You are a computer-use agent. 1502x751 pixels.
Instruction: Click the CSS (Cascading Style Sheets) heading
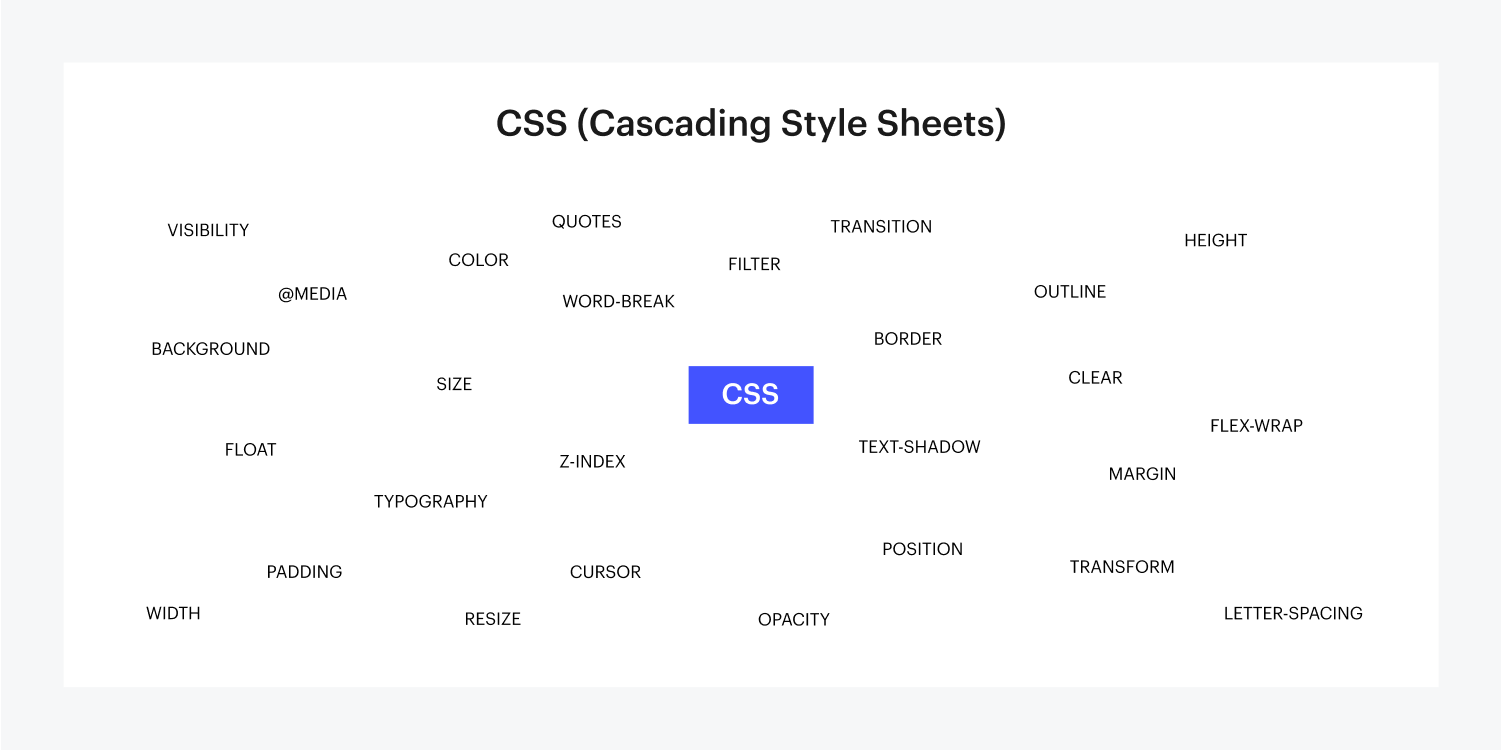(750, 124)
